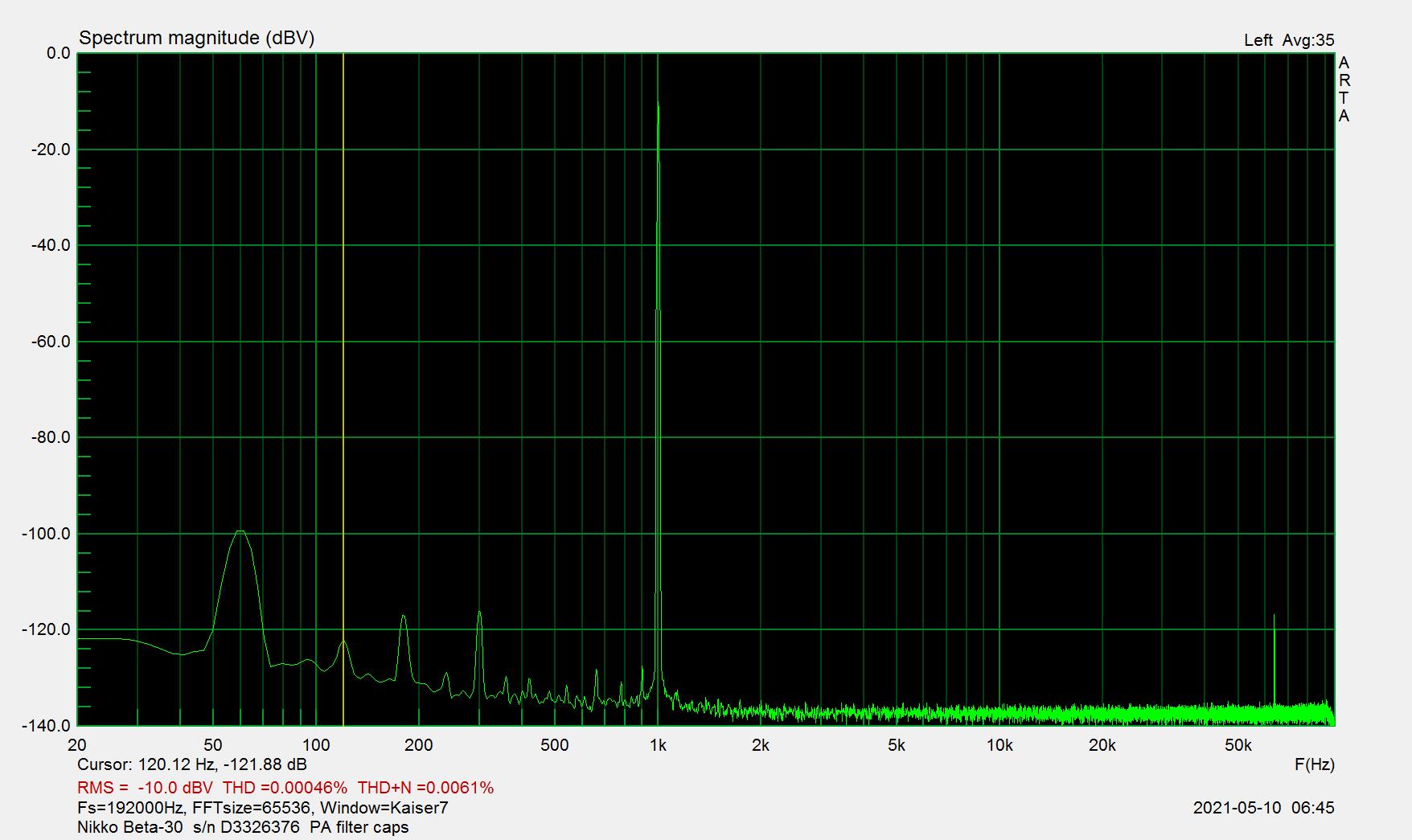This screenshot has width=1412, height=840.
Task: Click the 300 Hz harmonic peak
Action: tap(479, 613)
